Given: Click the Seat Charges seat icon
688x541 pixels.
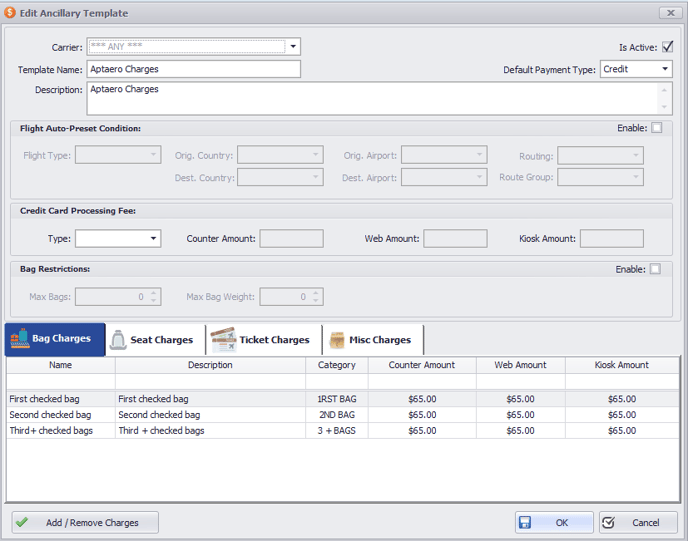Looking at the screenshot, I should 118,340.
